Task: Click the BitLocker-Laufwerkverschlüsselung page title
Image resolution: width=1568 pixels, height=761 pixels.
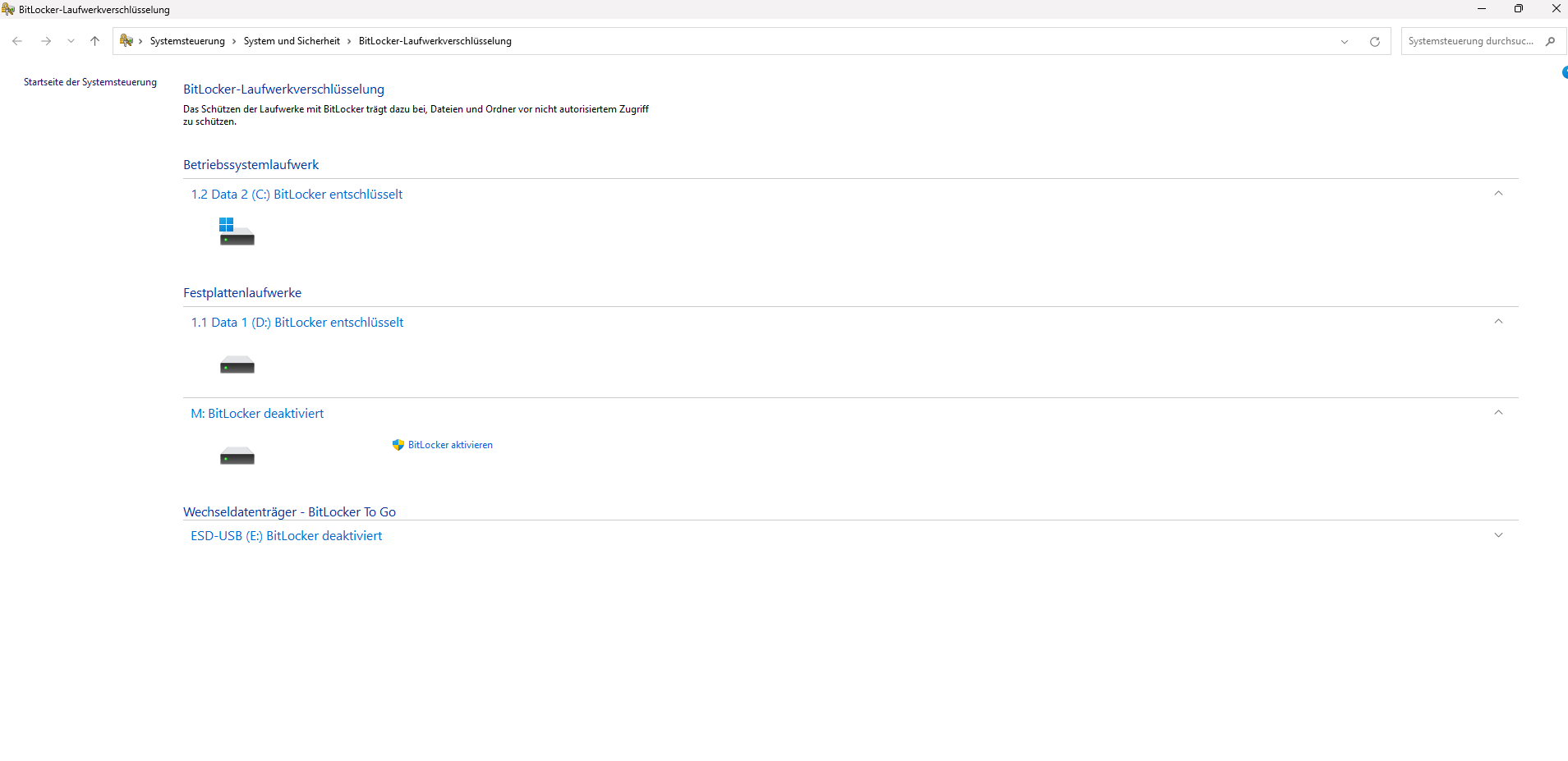Action: (x=283, y=89)
